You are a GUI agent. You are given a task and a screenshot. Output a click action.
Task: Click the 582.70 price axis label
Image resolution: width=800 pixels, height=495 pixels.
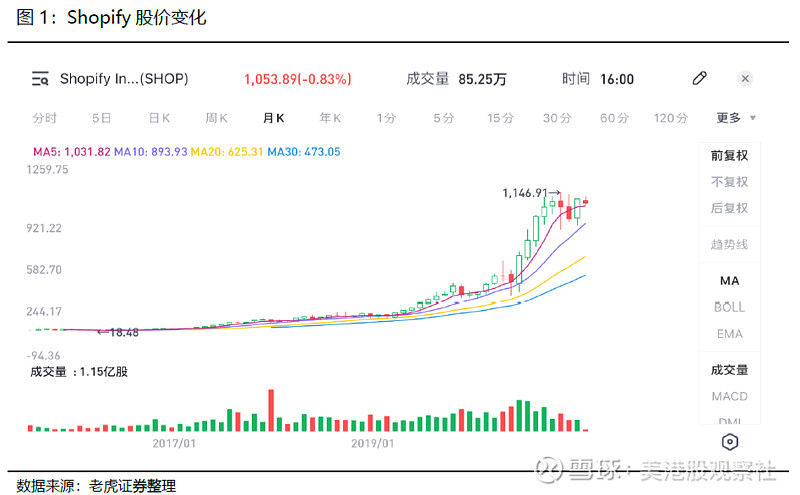[44, 270]
